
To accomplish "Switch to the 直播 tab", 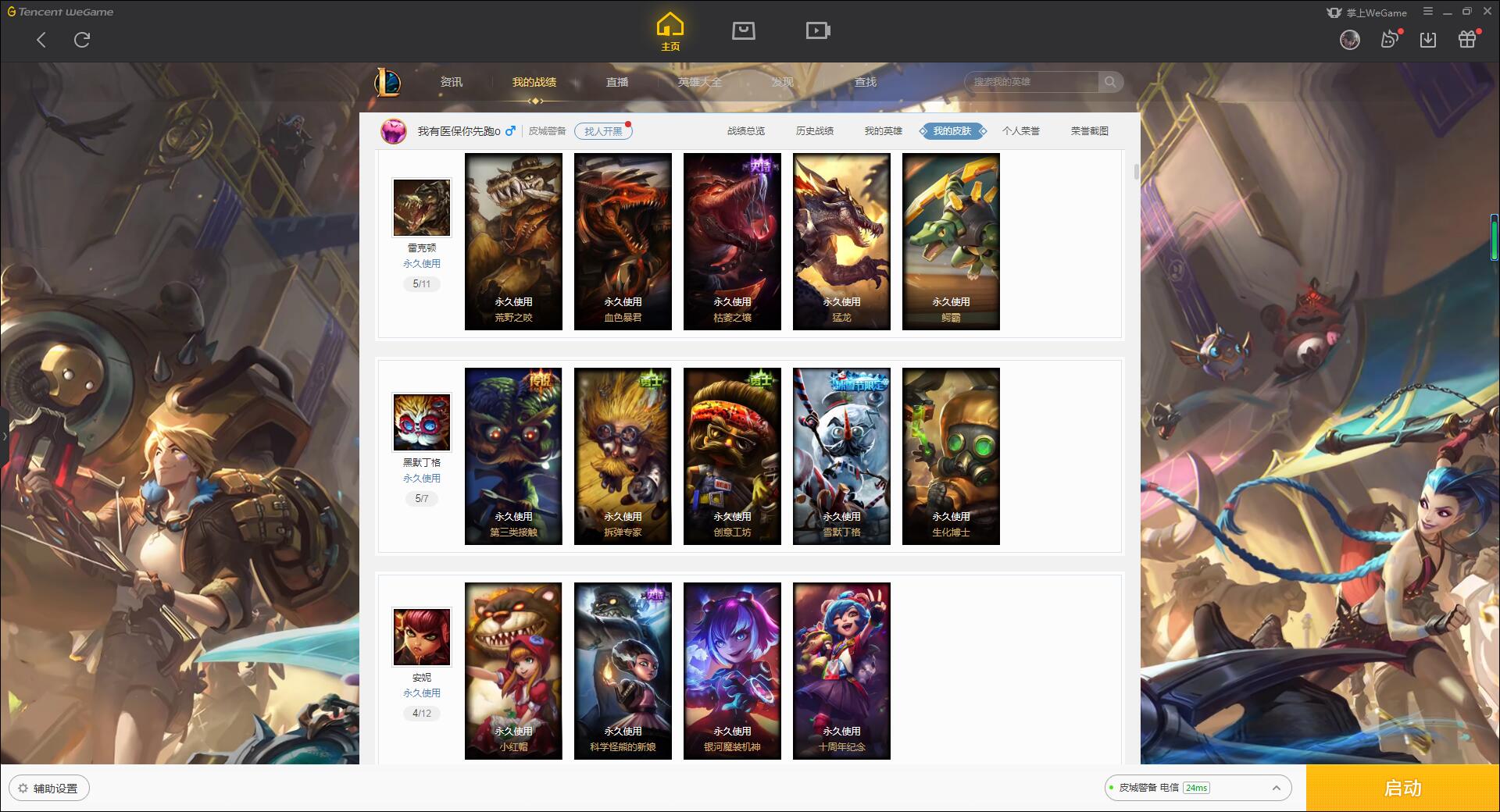I will (617, 82).
